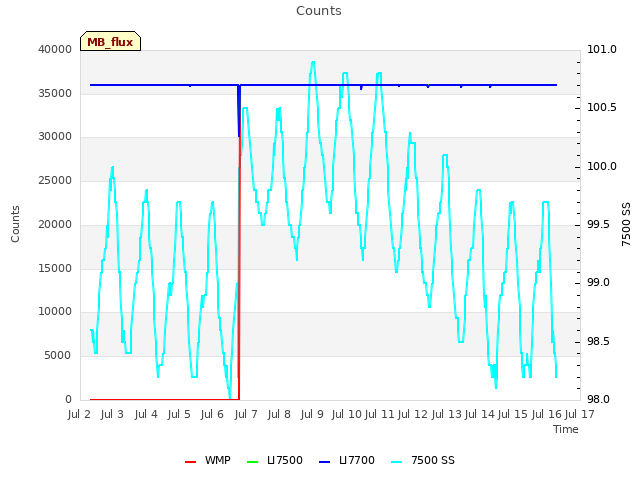Viewport: 640px width, 480px height.
Task: Click the green LI7500 legend color marker
Action: [253, 462]
